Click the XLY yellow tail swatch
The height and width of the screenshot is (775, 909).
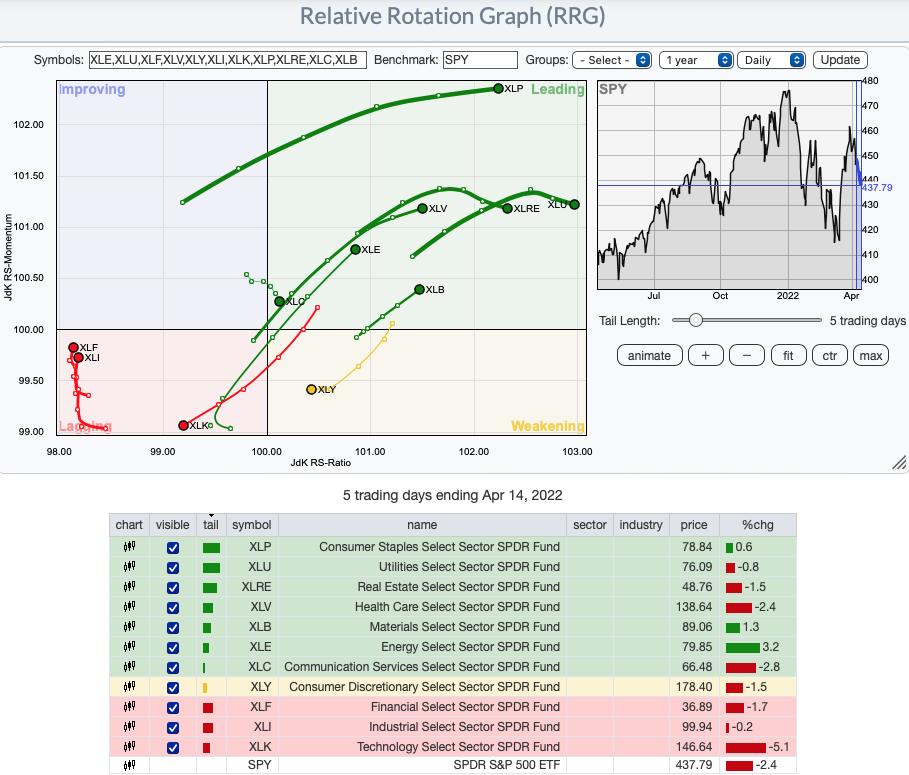(x=205, y=688)
